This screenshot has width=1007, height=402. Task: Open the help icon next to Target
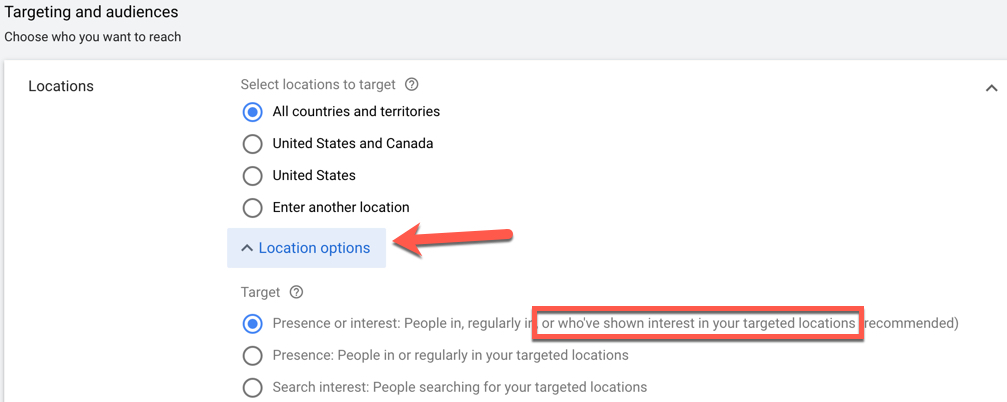[x=296, y=293]
